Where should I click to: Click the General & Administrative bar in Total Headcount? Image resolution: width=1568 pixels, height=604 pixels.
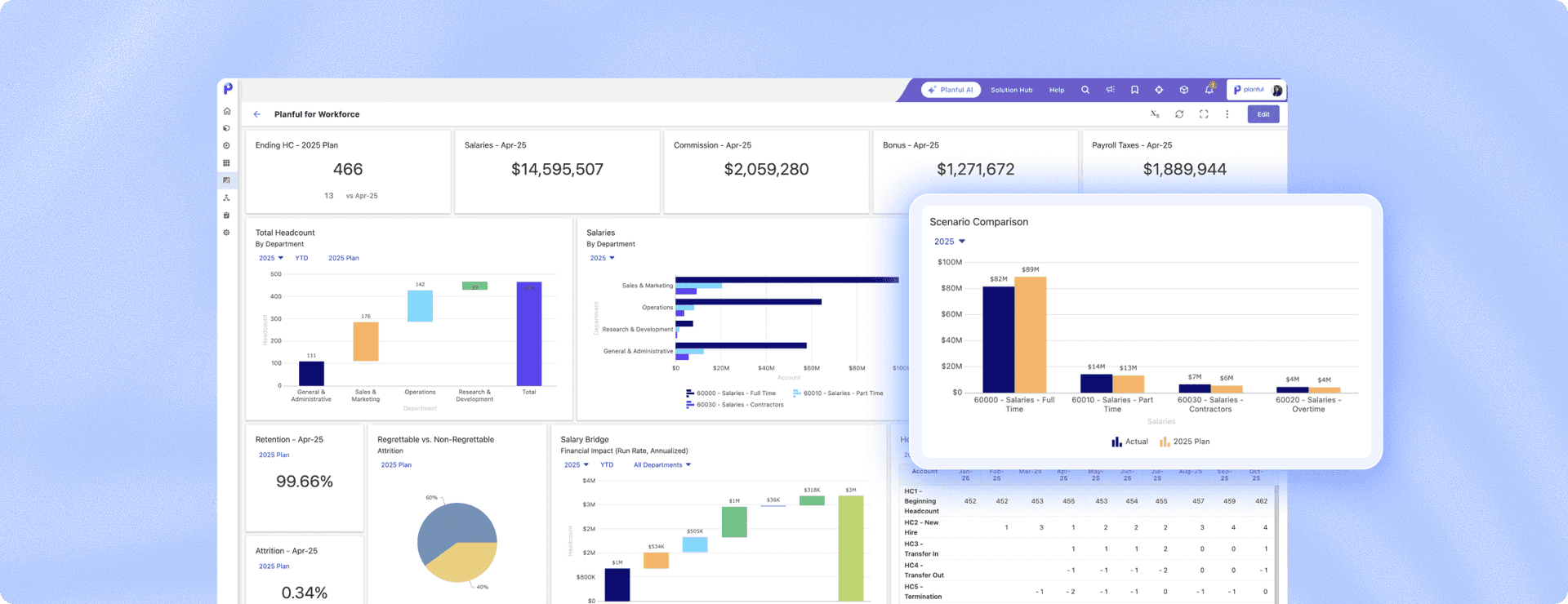(311, 374)
